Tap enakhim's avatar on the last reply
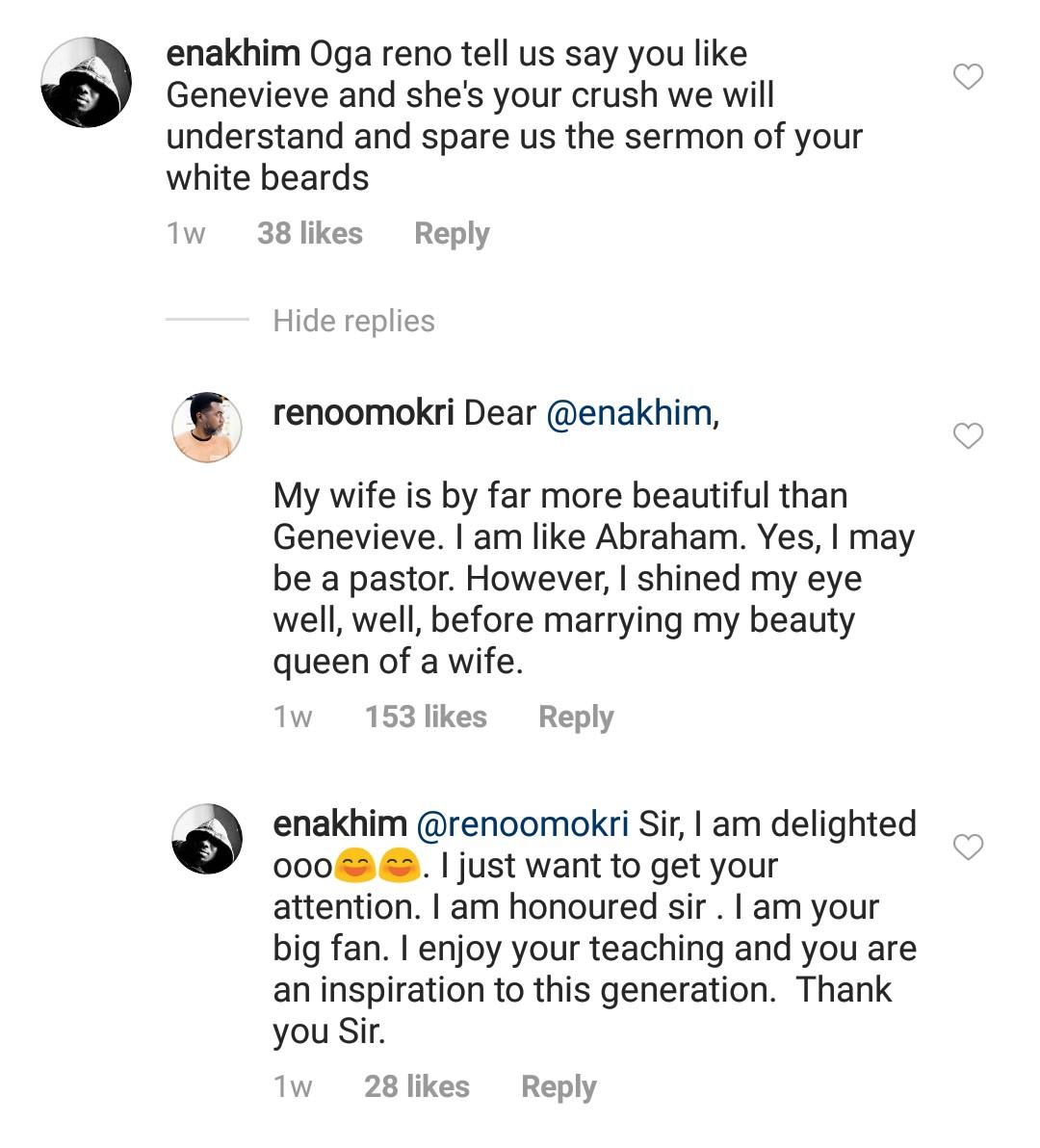 point(207,839)
